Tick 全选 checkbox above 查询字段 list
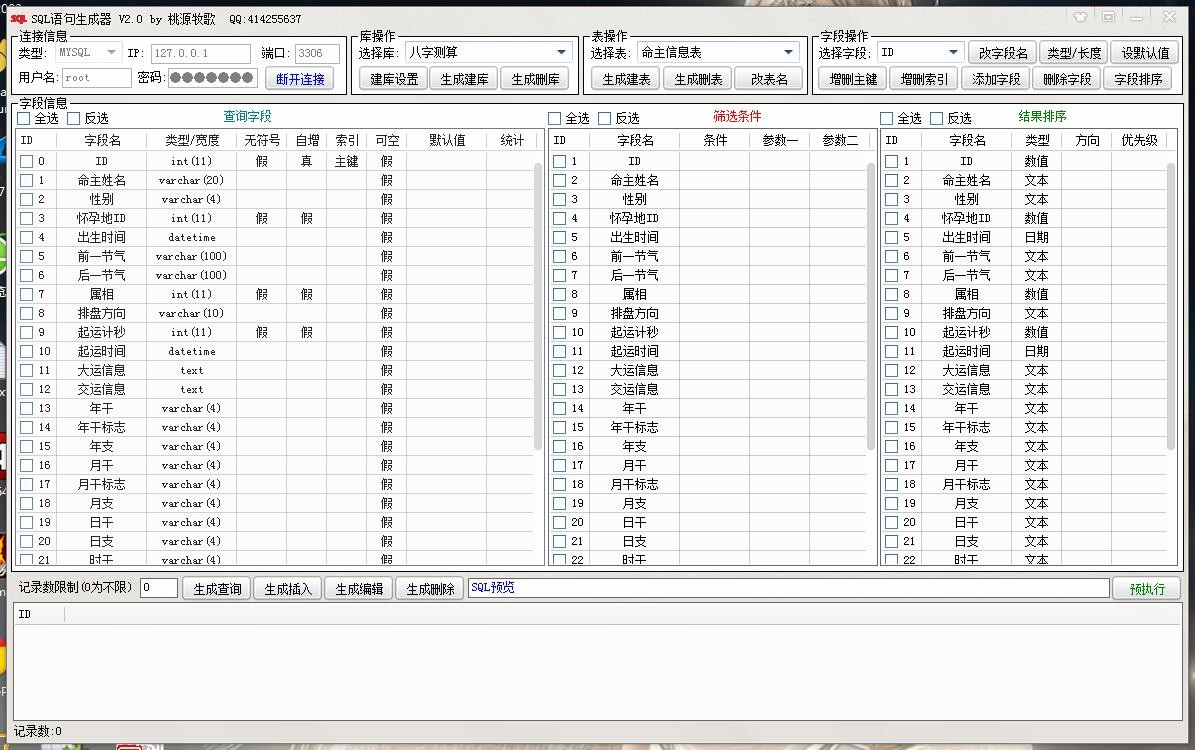The image size is (1195, 750). (x=24, y=118)
